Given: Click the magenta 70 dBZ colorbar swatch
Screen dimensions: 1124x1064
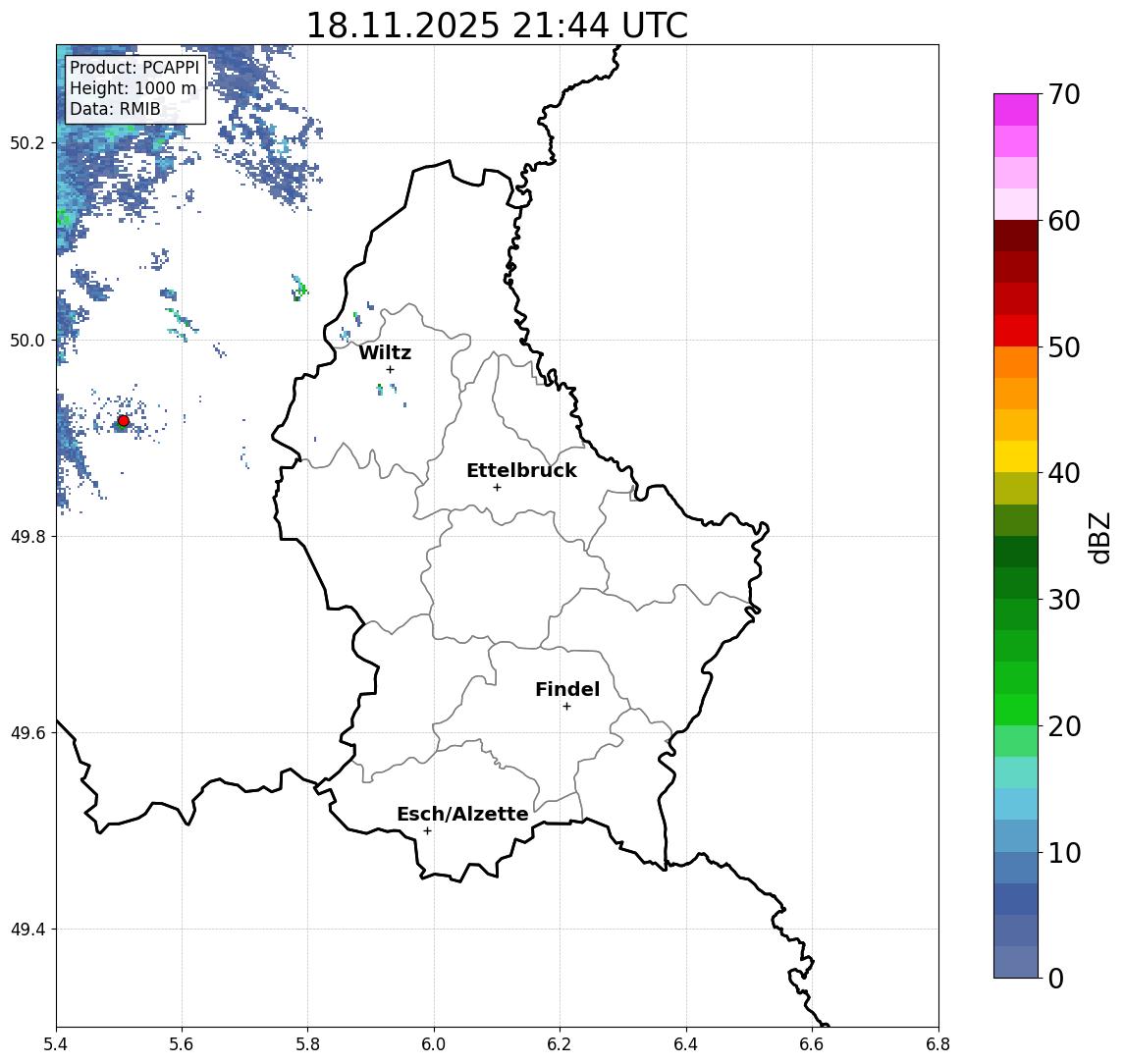Looking at the screenshot, I should click(1016, 110).
